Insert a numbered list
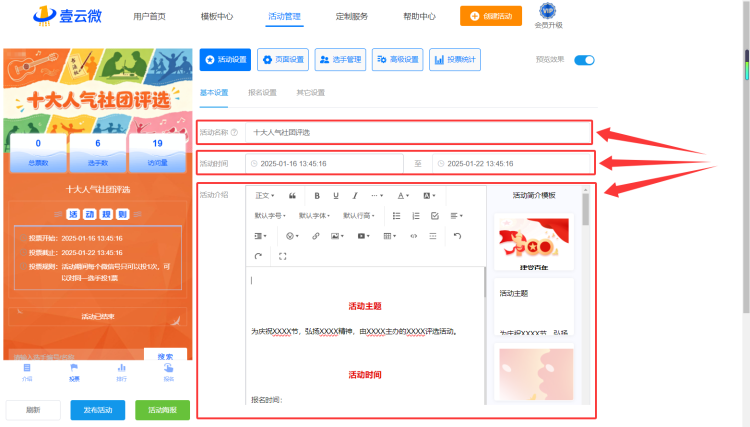Image resolution: width=750 pixels, height=427 pixels. [x=416, y=216]
